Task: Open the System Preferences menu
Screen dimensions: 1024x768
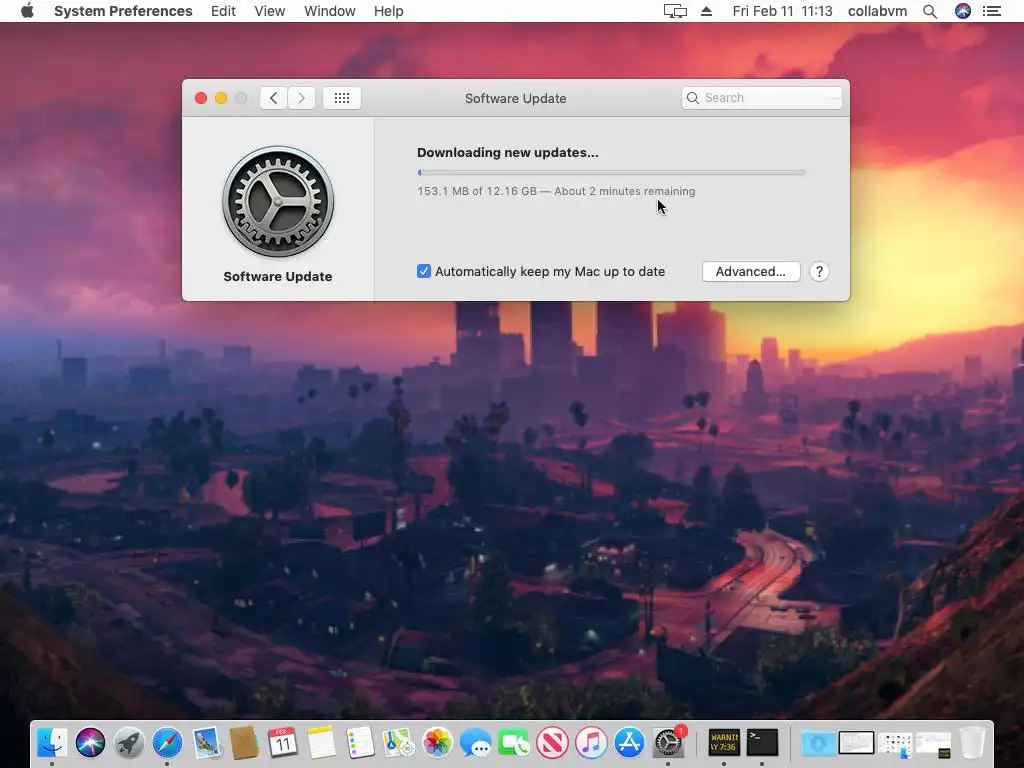Action: pyautogui.click(x=123, y=11)
